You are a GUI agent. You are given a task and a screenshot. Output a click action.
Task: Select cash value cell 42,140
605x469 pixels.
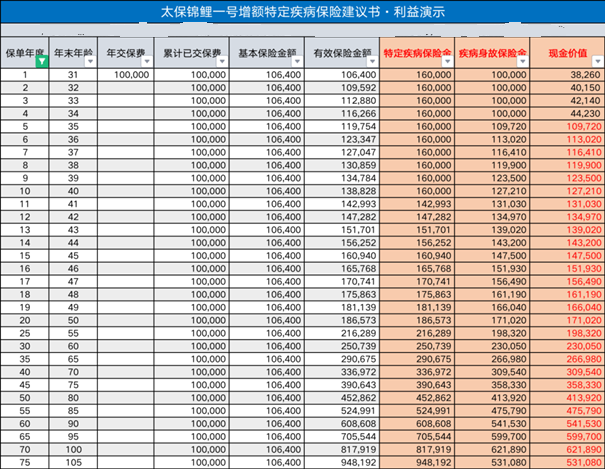(x=568, y=101)
